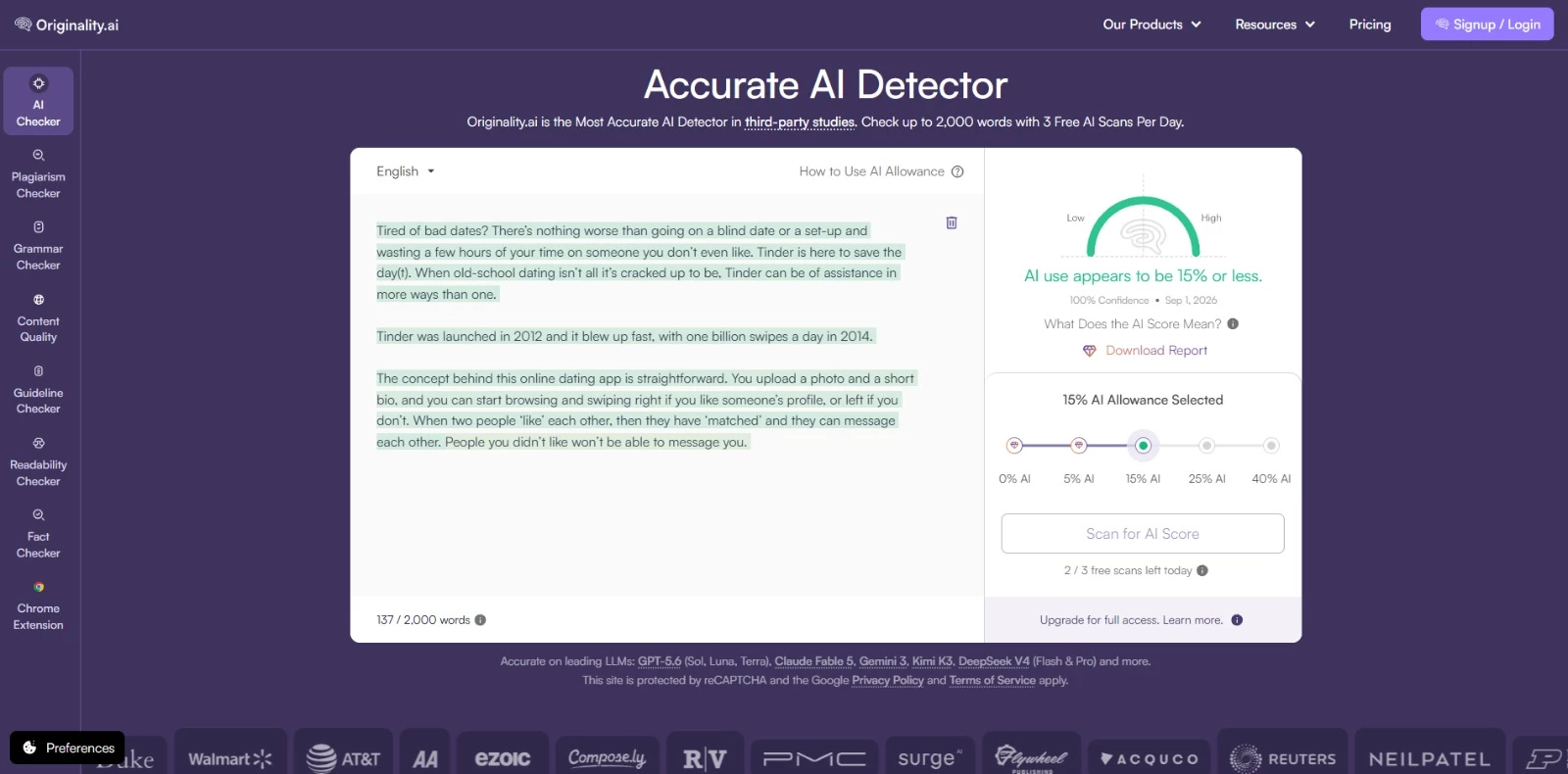Click the Composely logo
The width and height of the screenshot is (1568, 774).
click(608, 758)
